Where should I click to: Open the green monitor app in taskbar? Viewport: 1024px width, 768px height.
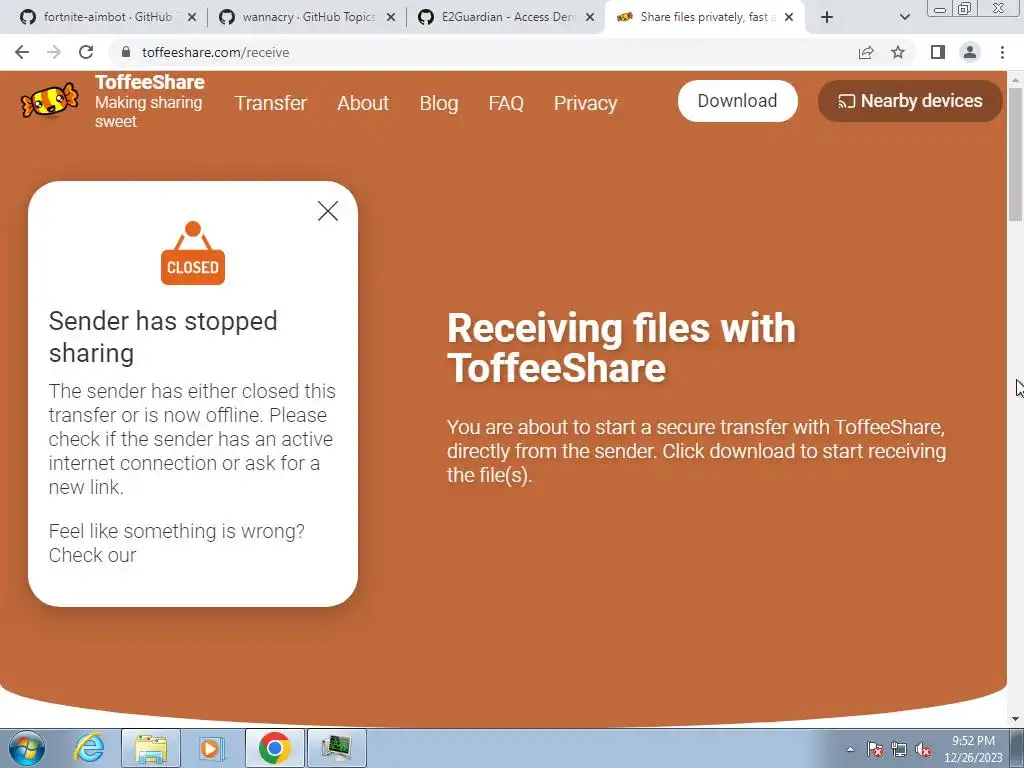(x=336, y=748)
